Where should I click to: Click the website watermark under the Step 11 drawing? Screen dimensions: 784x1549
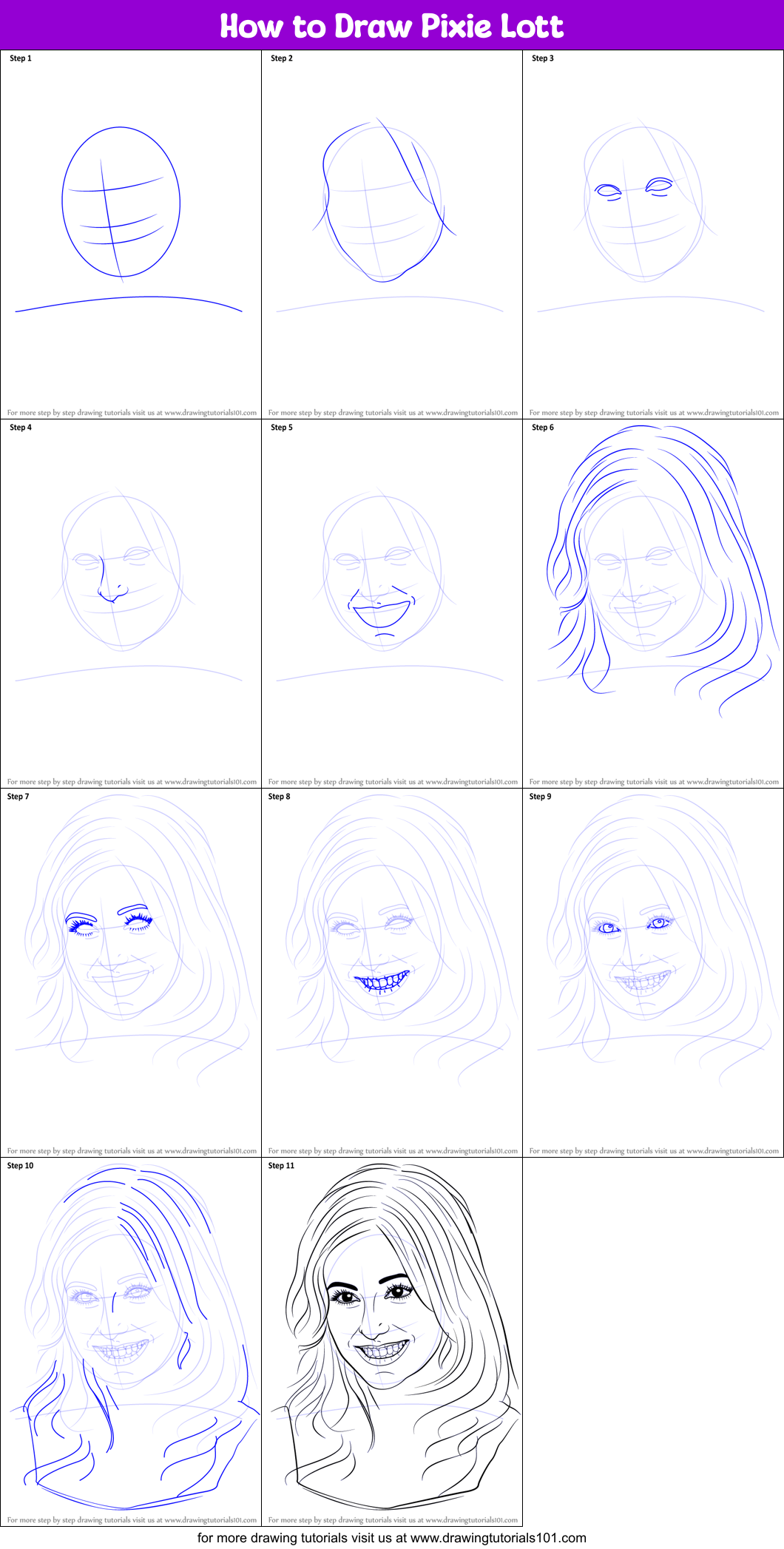pos(393,1520)
